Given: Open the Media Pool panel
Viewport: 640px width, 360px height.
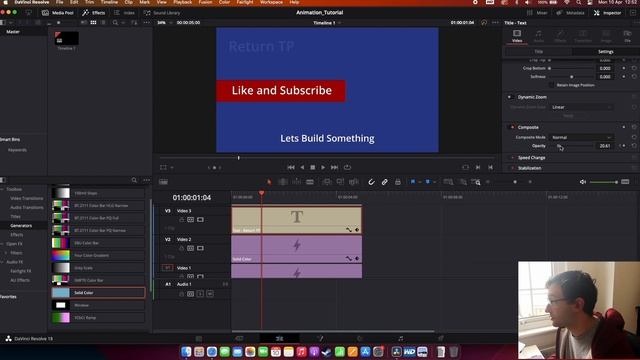Looking at the screenshot, I should pos(58,13).
